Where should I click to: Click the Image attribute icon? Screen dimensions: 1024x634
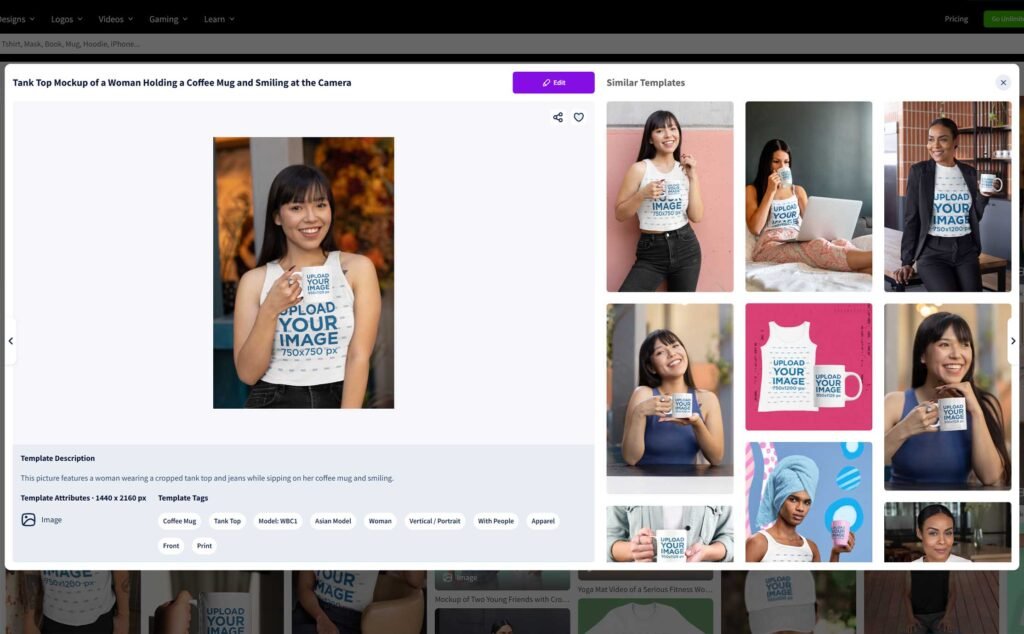coord(29,520)
